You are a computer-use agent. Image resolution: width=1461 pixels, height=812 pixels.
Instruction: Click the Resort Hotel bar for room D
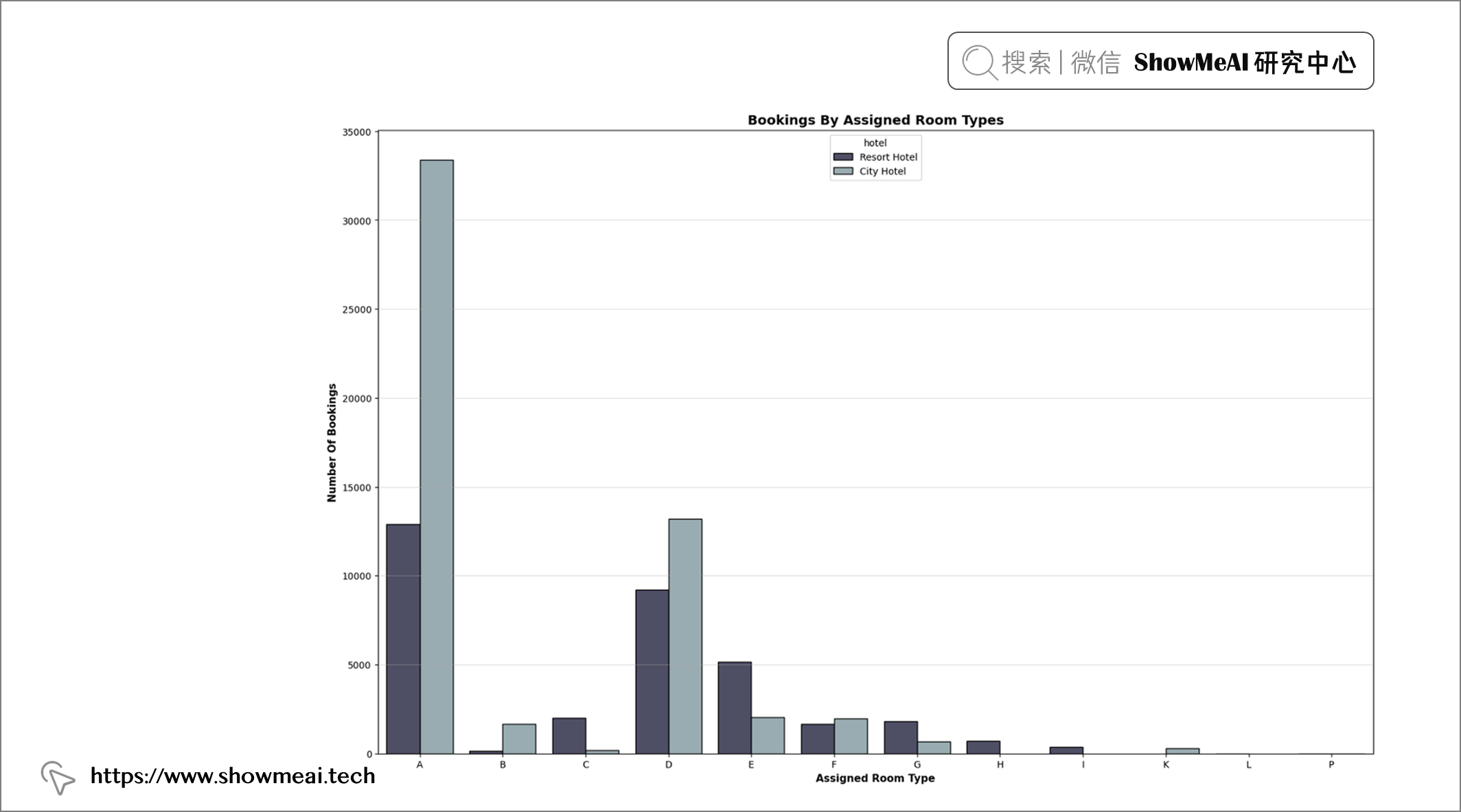(x=652, y=671)
